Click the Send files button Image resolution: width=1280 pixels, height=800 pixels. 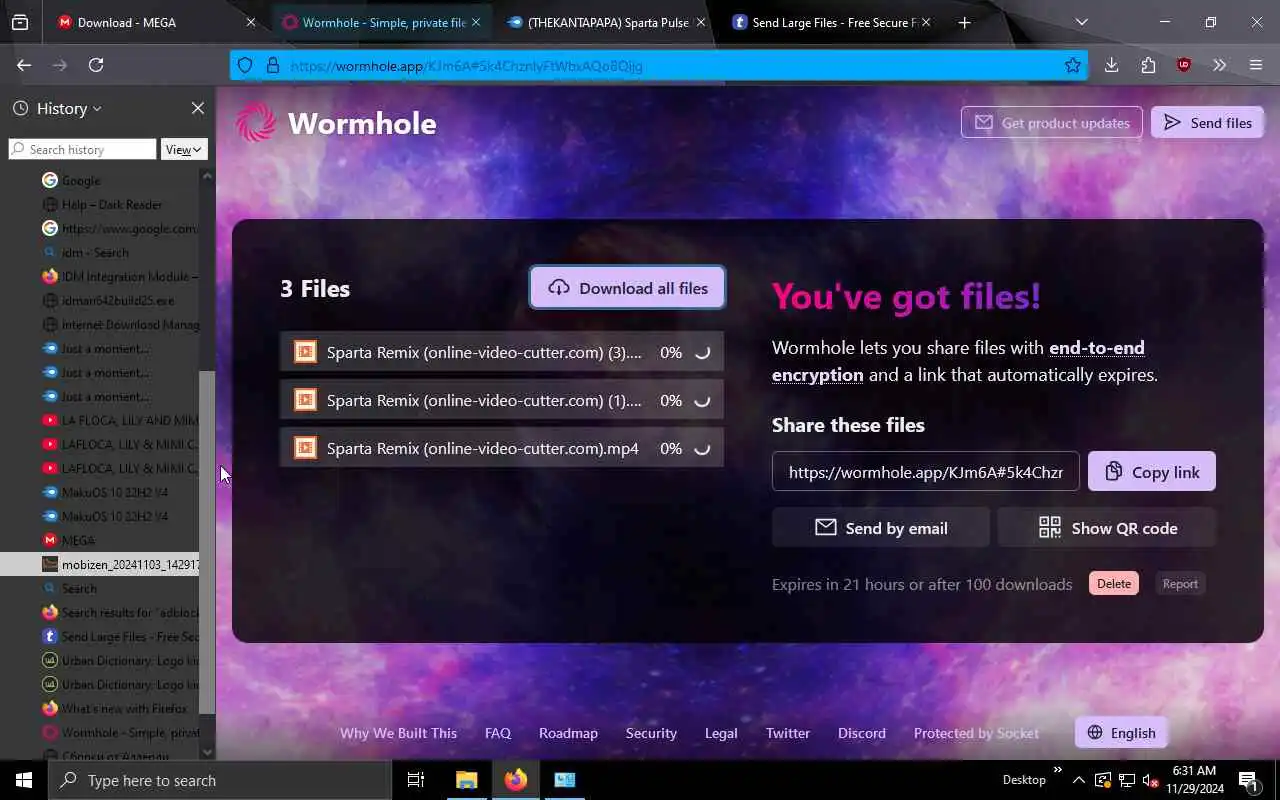coord(1207,123)
